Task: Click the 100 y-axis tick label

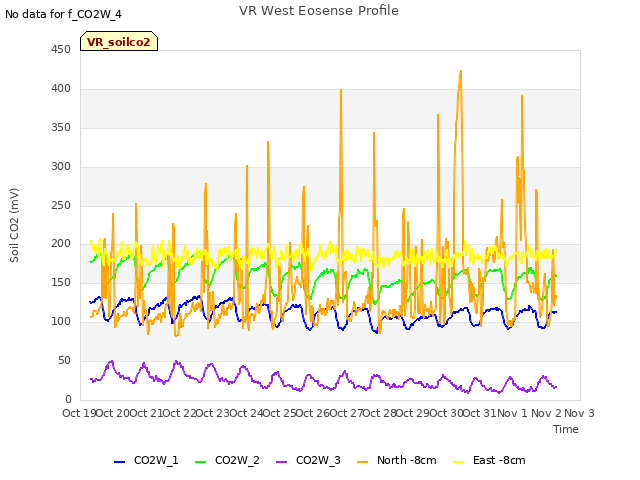Action: click(61, 322)
